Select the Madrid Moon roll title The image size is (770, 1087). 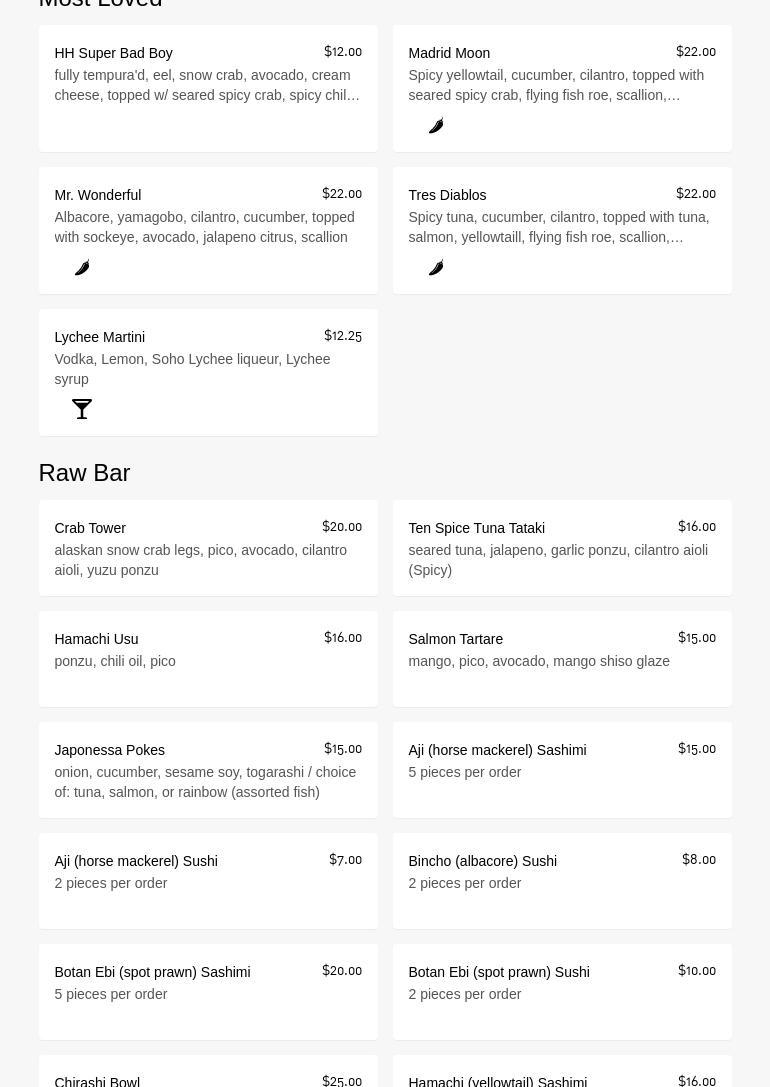click(x=449, y=53)
